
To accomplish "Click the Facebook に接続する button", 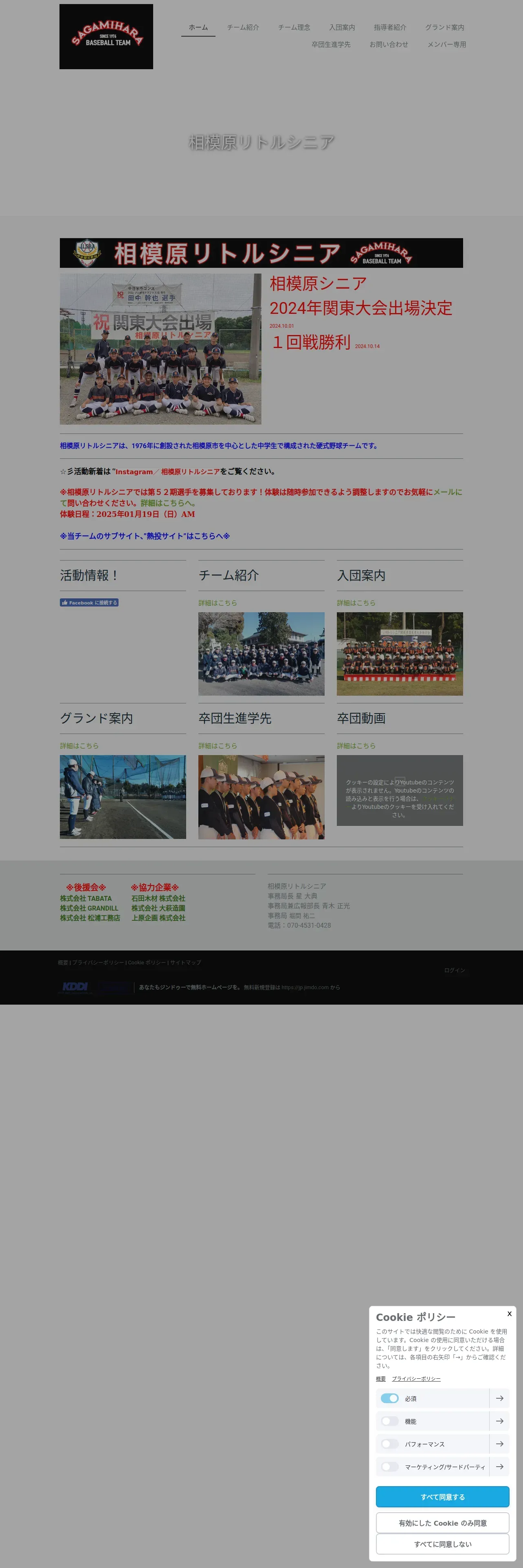I will 89,602.
